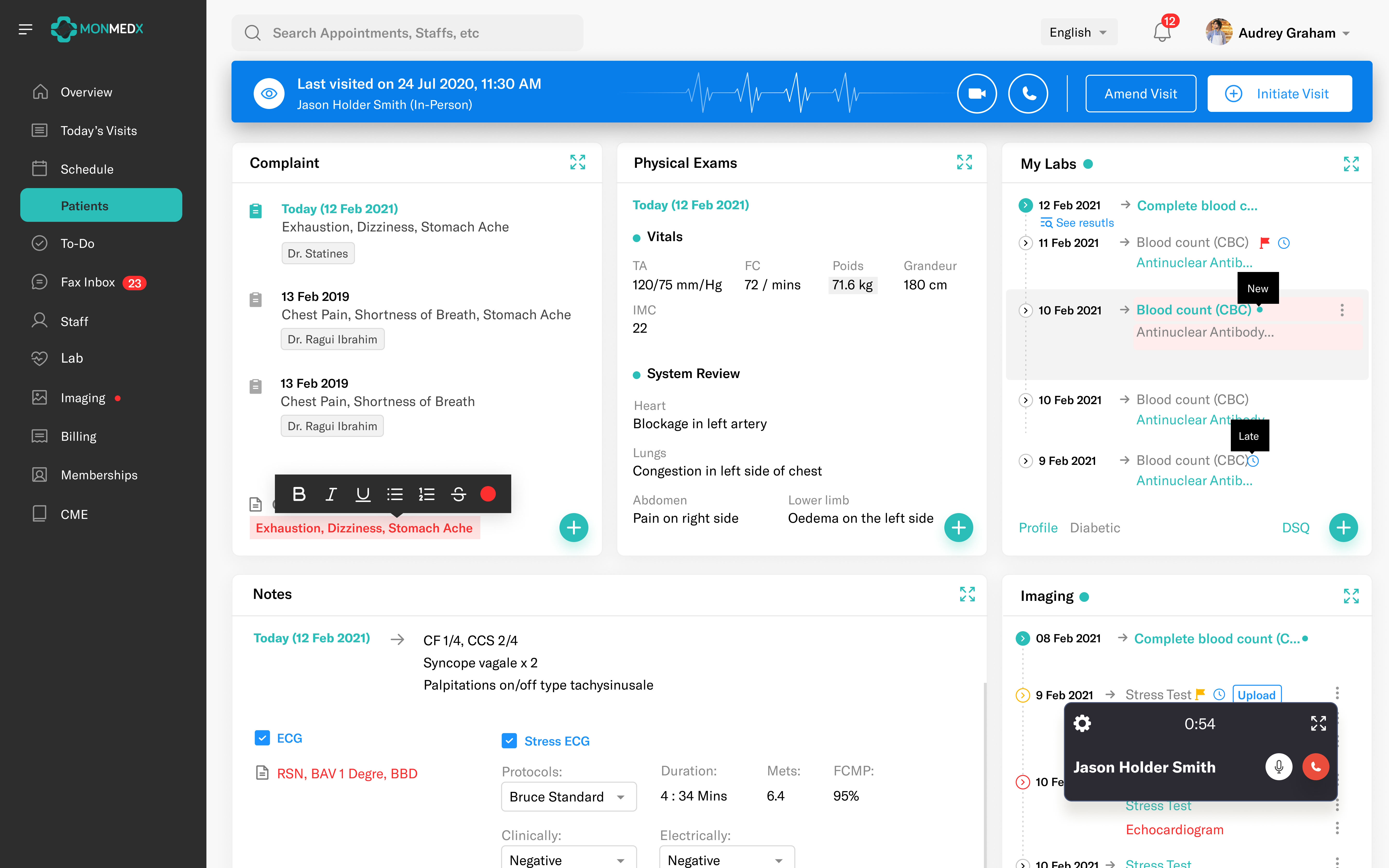Expand the Imaging panel
This screenshot has height=868, width=1389.
(x=1351, y=596)
